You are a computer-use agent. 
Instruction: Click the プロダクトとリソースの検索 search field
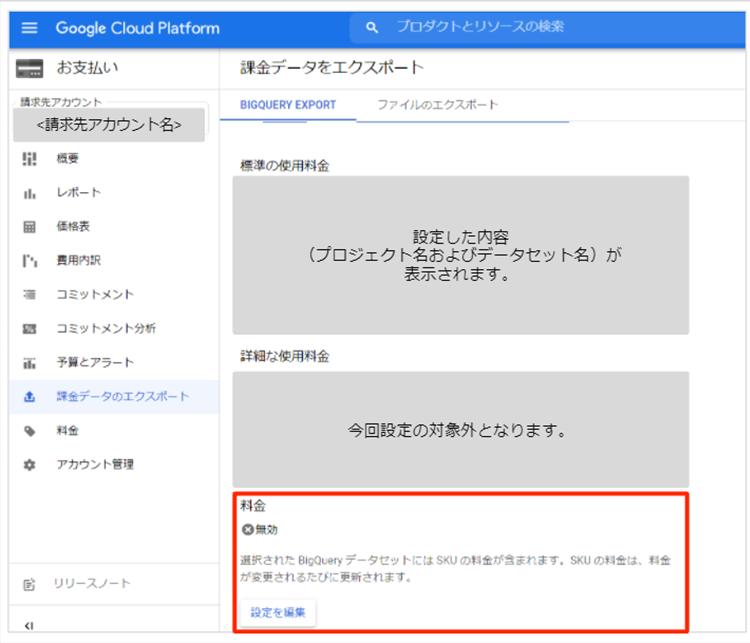[x=548, y=27]
